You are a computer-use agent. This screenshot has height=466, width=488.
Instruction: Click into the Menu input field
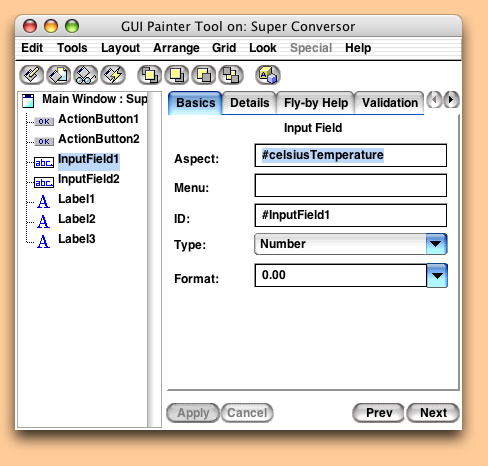(351, 185)
